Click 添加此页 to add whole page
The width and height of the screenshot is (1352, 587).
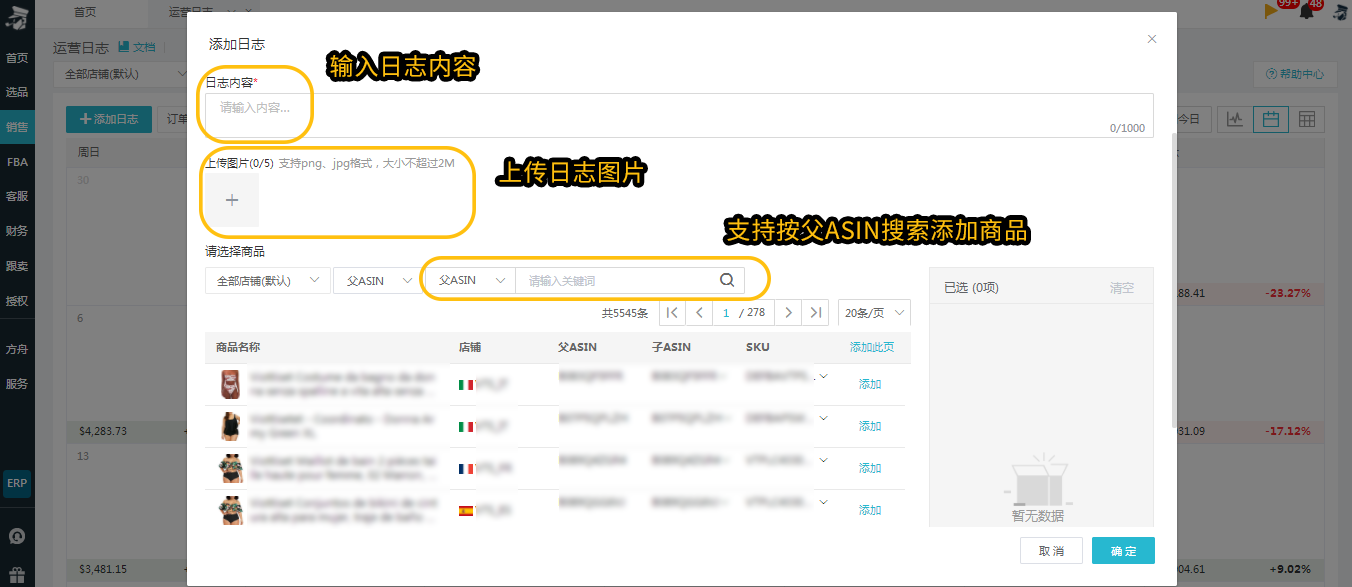point(872,347)
